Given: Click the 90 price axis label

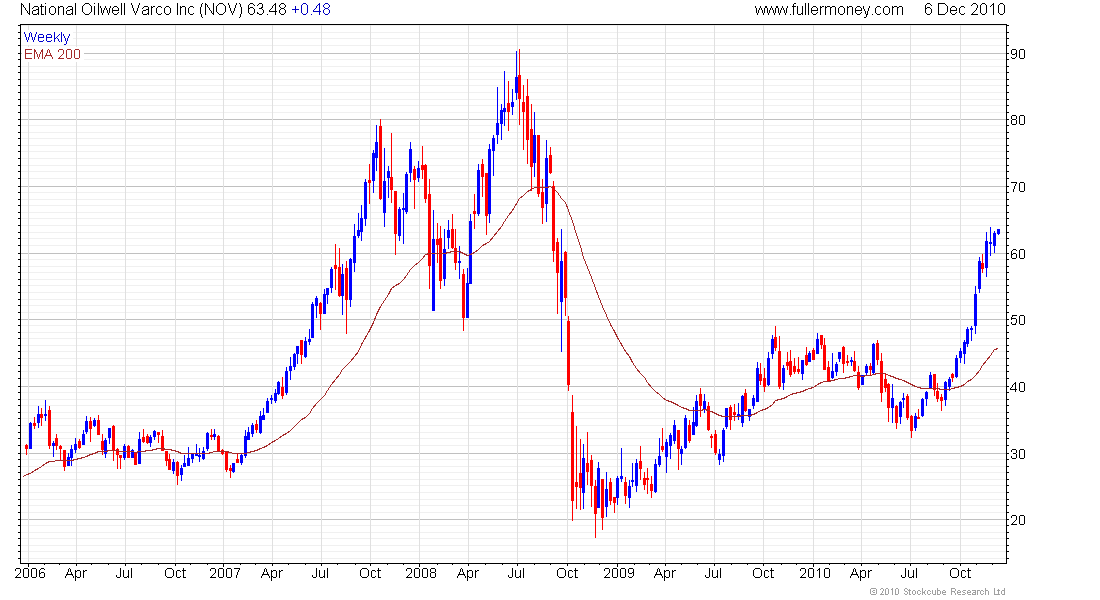Looking at the screenshot, I should click(x=1017, y=54).
